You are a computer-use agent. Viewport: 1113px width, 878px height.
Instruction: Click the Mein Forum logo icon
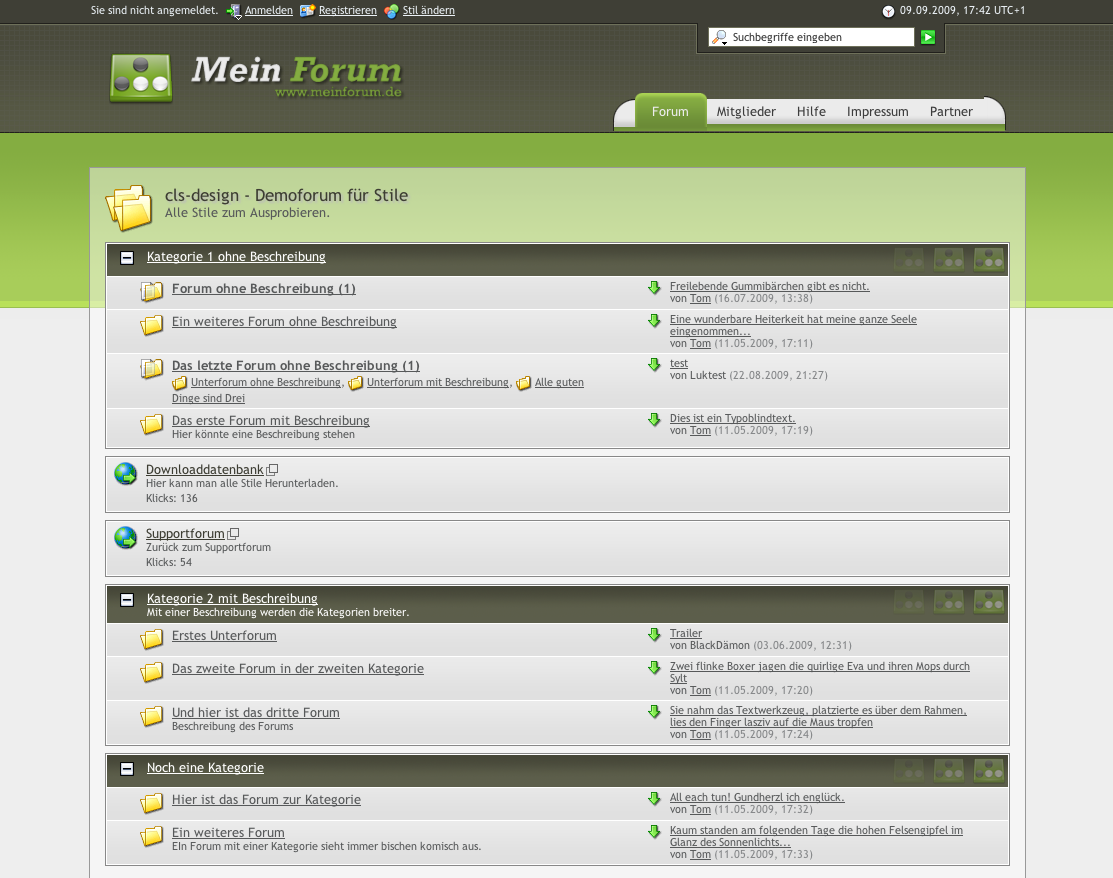tap(140, 78)
